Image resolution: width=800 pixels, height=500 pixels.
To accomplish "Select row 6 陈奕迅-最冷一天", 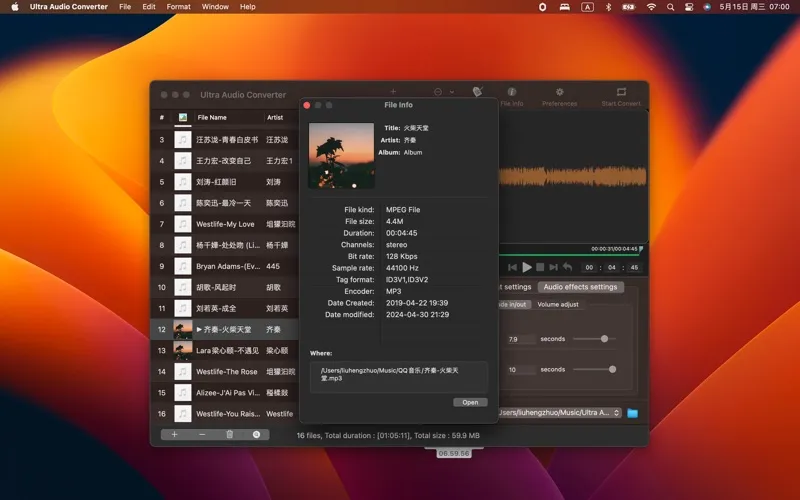I will (x=224, y=203).
